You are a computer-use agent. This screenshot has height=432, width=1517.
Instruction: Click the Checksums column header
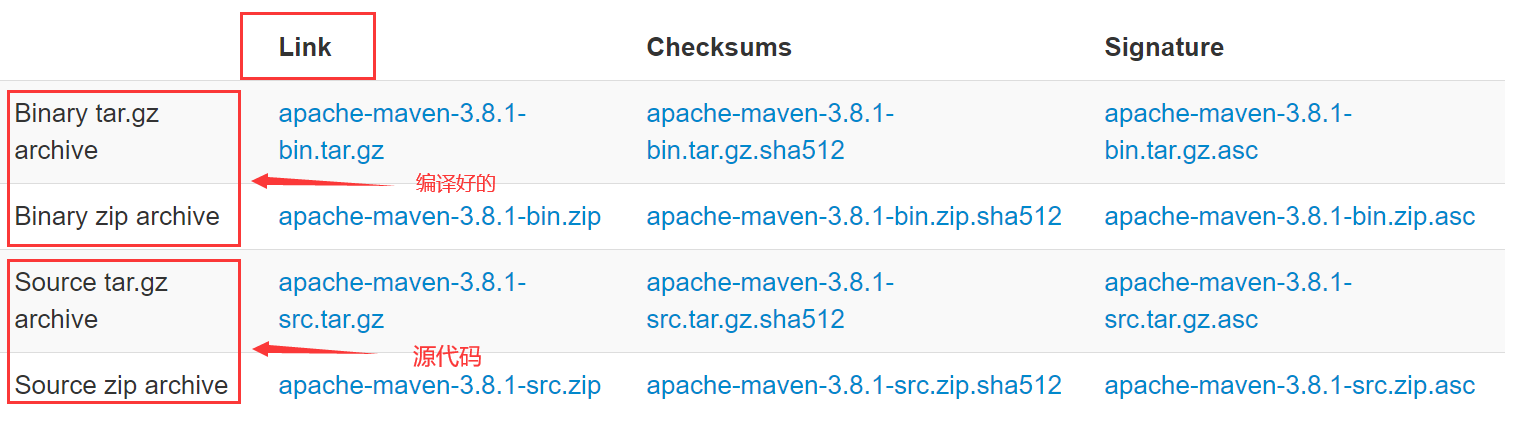(718, 47)
